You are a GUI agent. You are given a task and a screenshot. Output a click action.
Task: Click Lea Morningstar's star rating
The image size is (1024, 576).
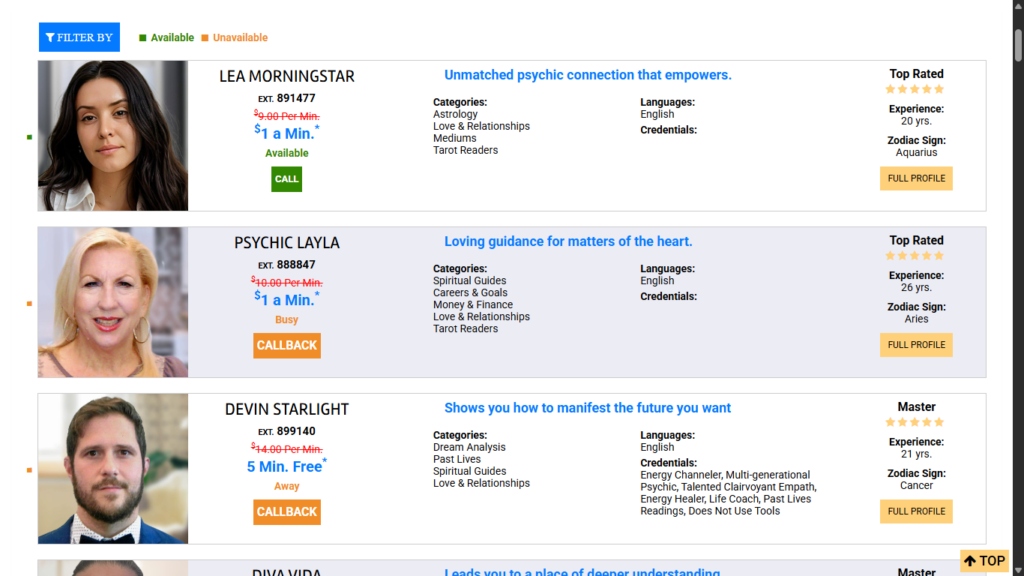click(x=915, y=89)
